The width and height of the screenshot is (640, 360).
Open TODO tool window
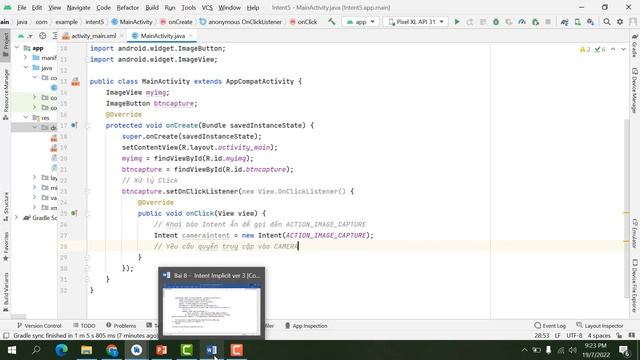(84, 326)
